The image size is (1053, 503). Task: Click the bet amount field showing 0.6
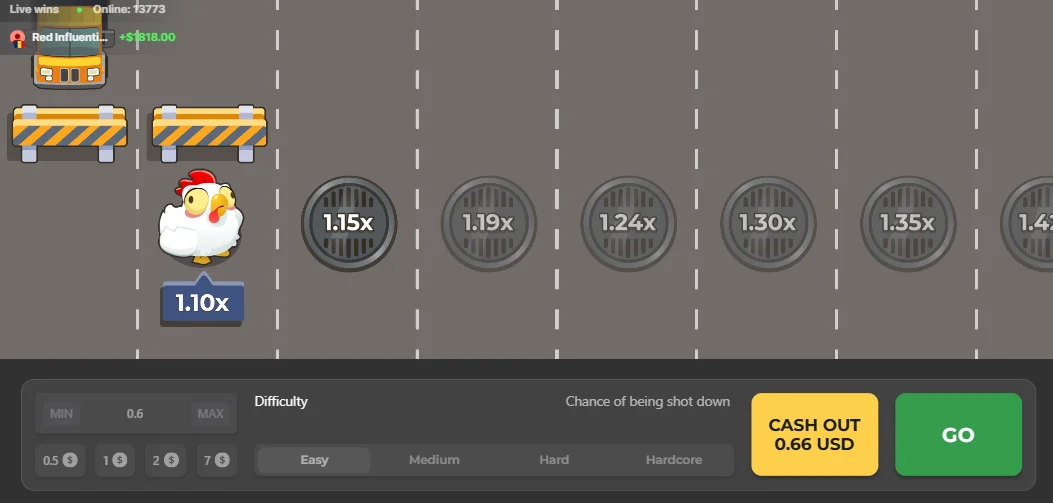coord(135,414)
